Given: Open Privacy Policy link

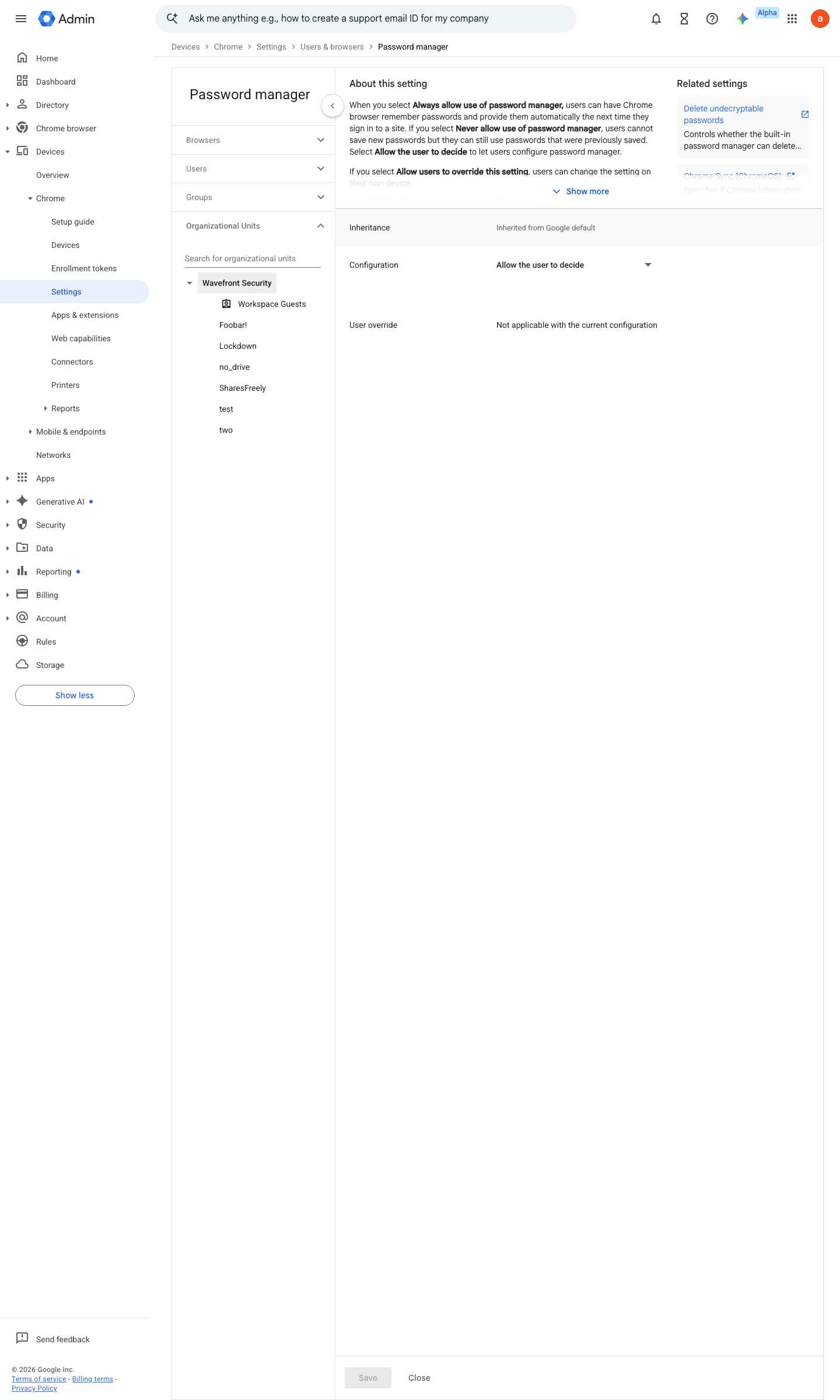Looking at the screenshot, I should [x=34, y=1388].
